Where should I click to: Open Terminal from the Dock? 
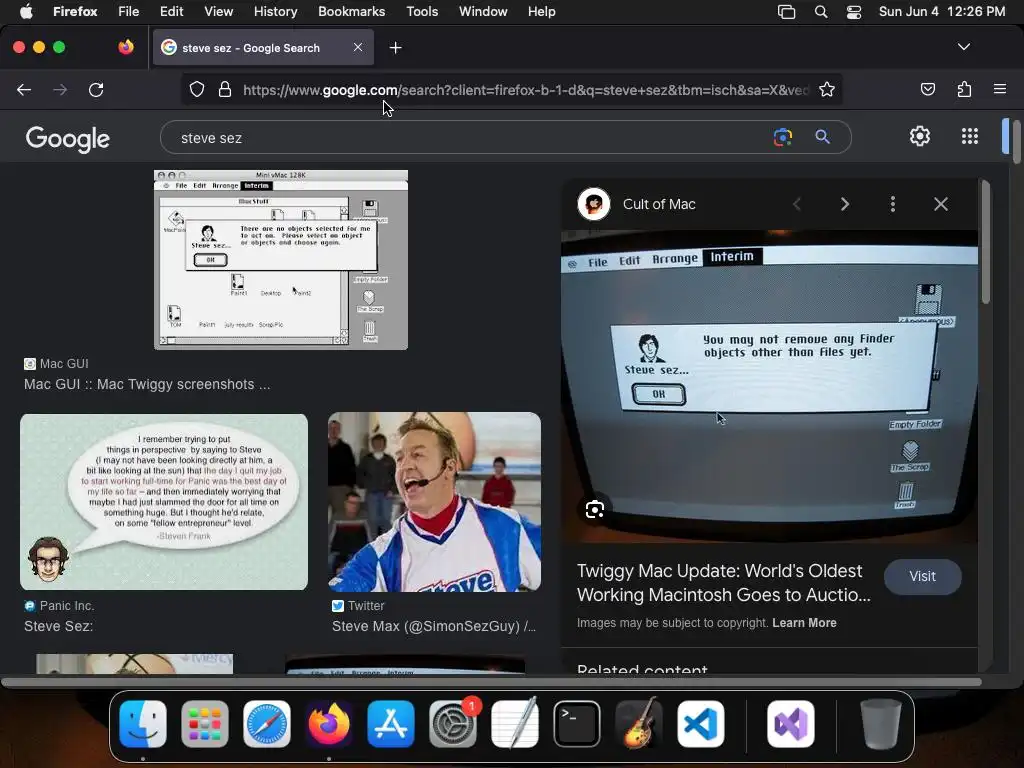(577, 724)
